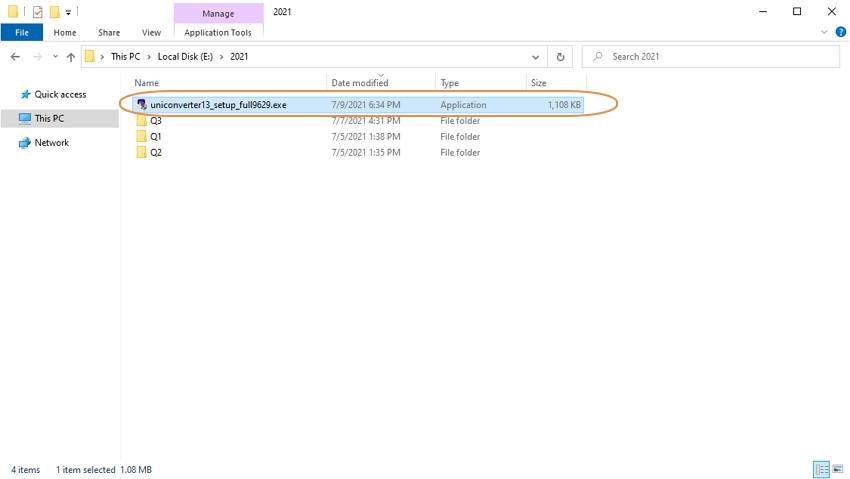Open the Application Tools tab
Viewport: 850px width, 479px height.
218,32
